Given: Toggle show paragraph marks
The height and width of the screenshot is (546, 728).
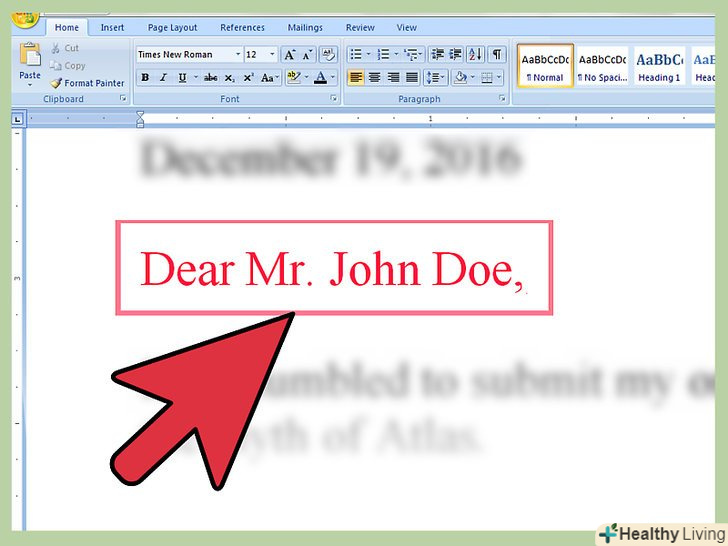Looking at the screenshot, I should (497, 55).
